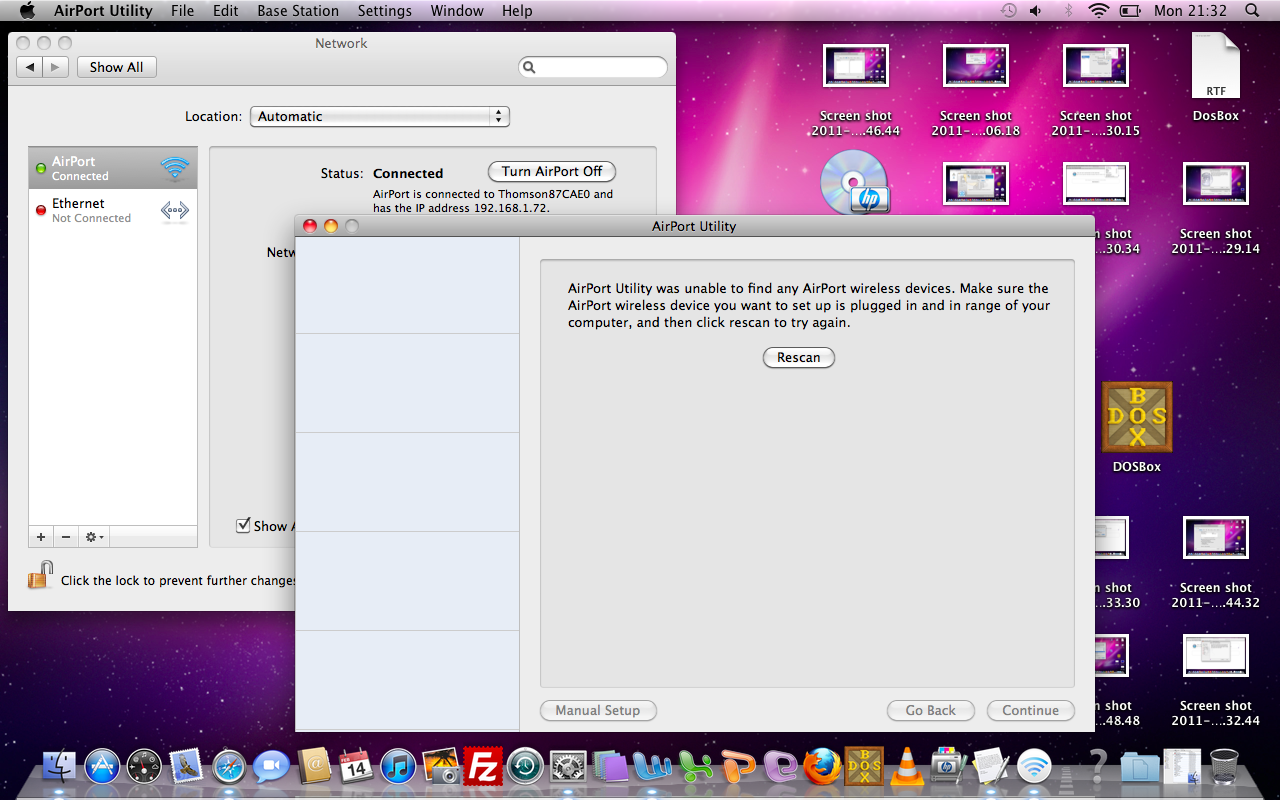Open DOSBox in the Dock
1280x800 pixels.
(x=864, y=767)
